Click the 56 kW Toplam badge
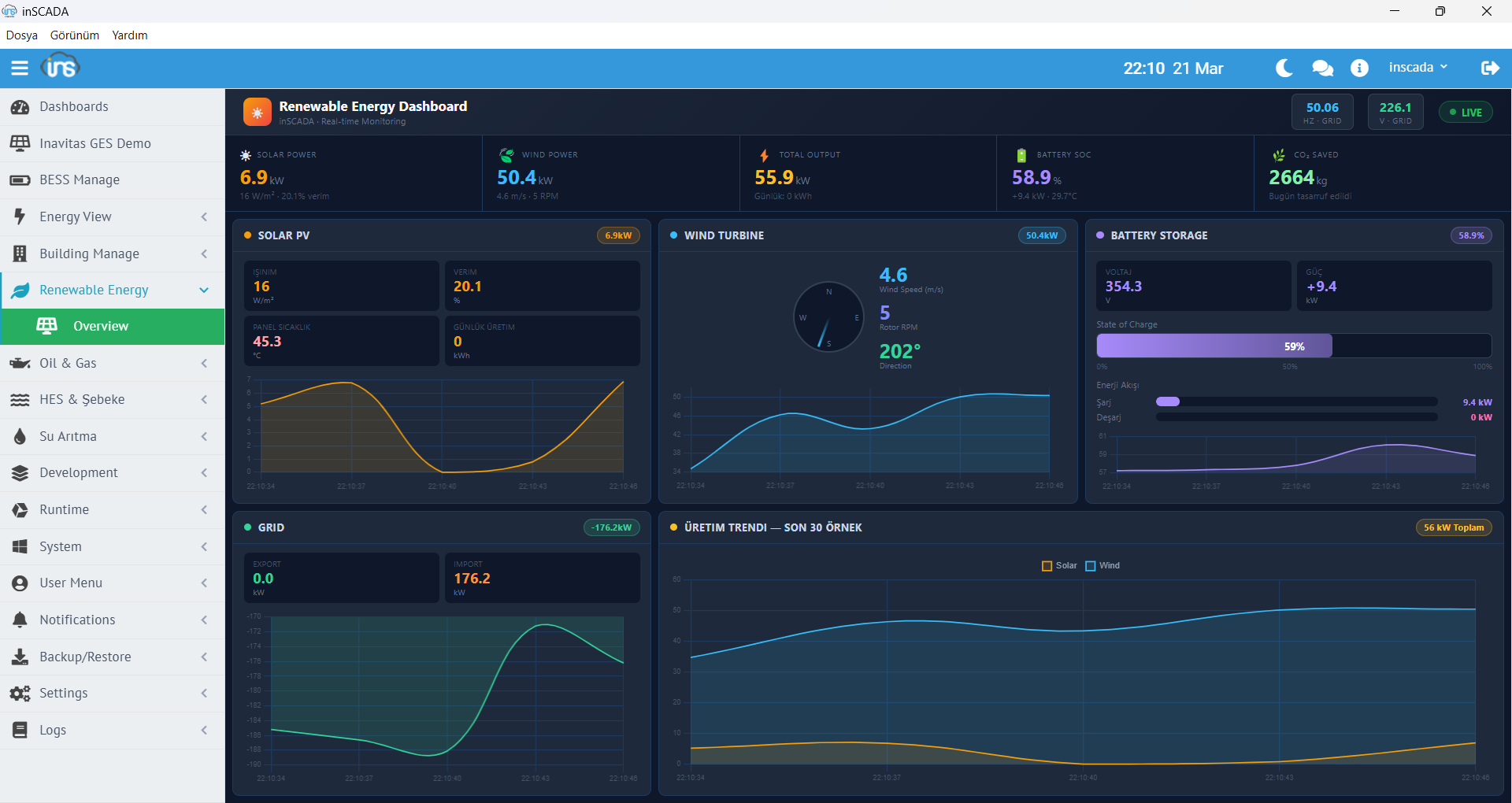Image resolution: width=1512 pixels, height=803 pixels. coord(1453,527)
